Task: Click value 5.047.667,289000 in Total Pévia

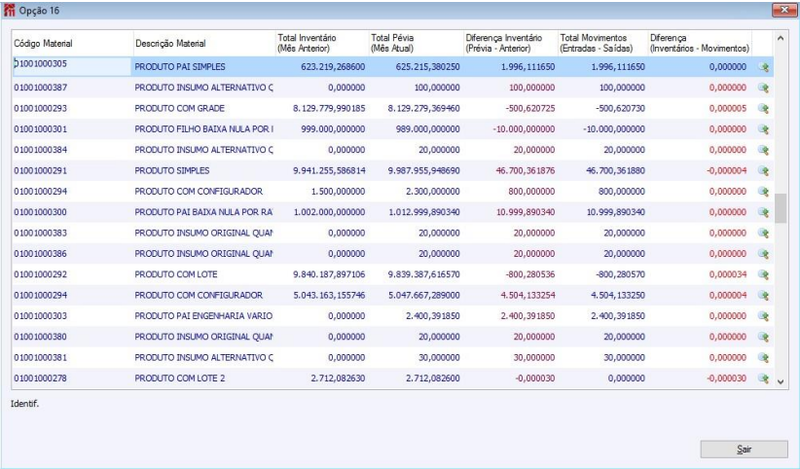Action: click(423, 295)
